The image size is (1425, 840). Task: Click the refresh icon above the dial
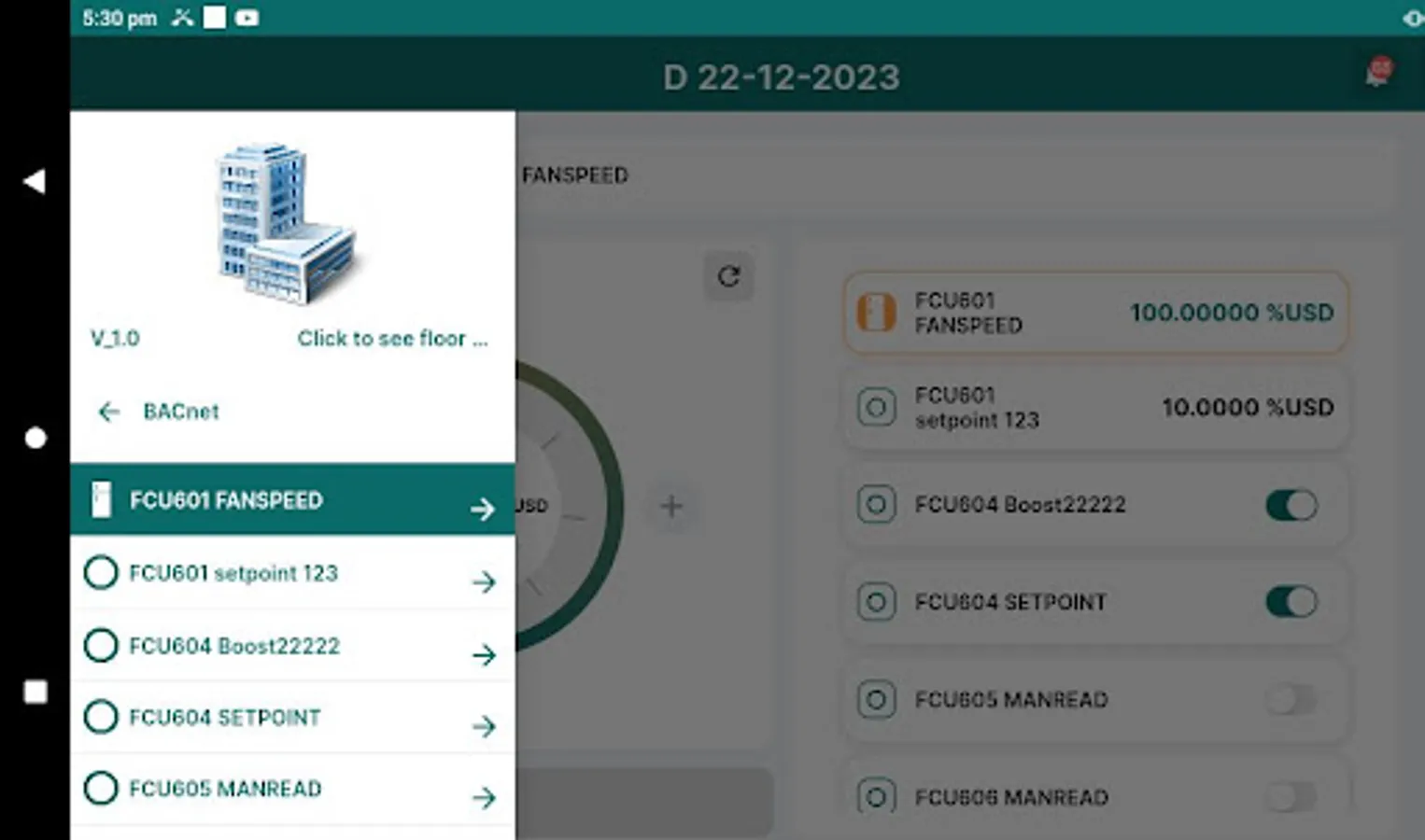[729, 277]
